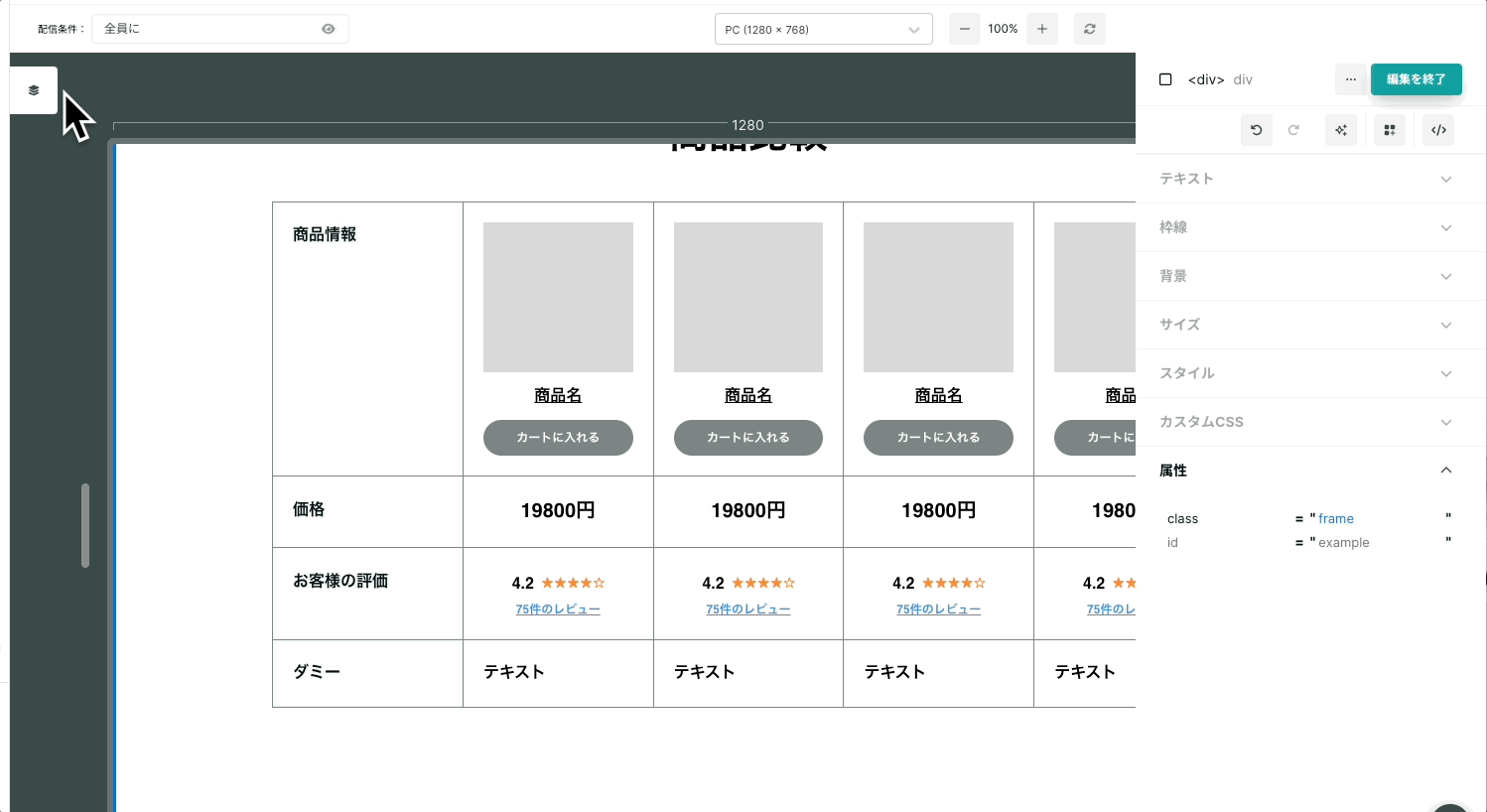Viewport: 1487px width, 812px height.
Task: Open the third 商品名 link
Action: pos(938,395)
